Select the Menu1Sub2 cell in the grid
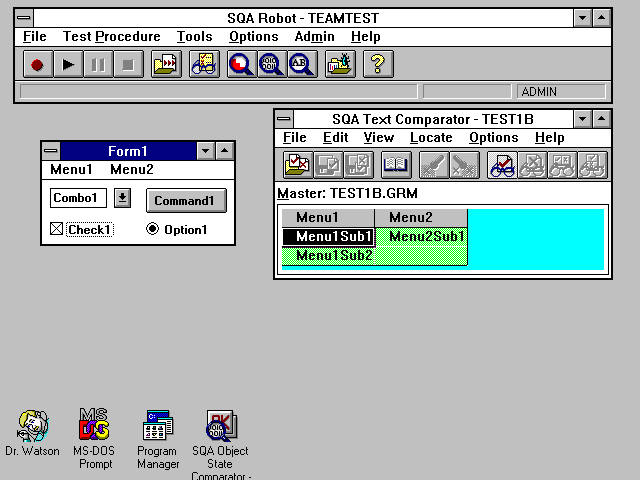This screenshot has width=640, height=480. pos(328,256)
